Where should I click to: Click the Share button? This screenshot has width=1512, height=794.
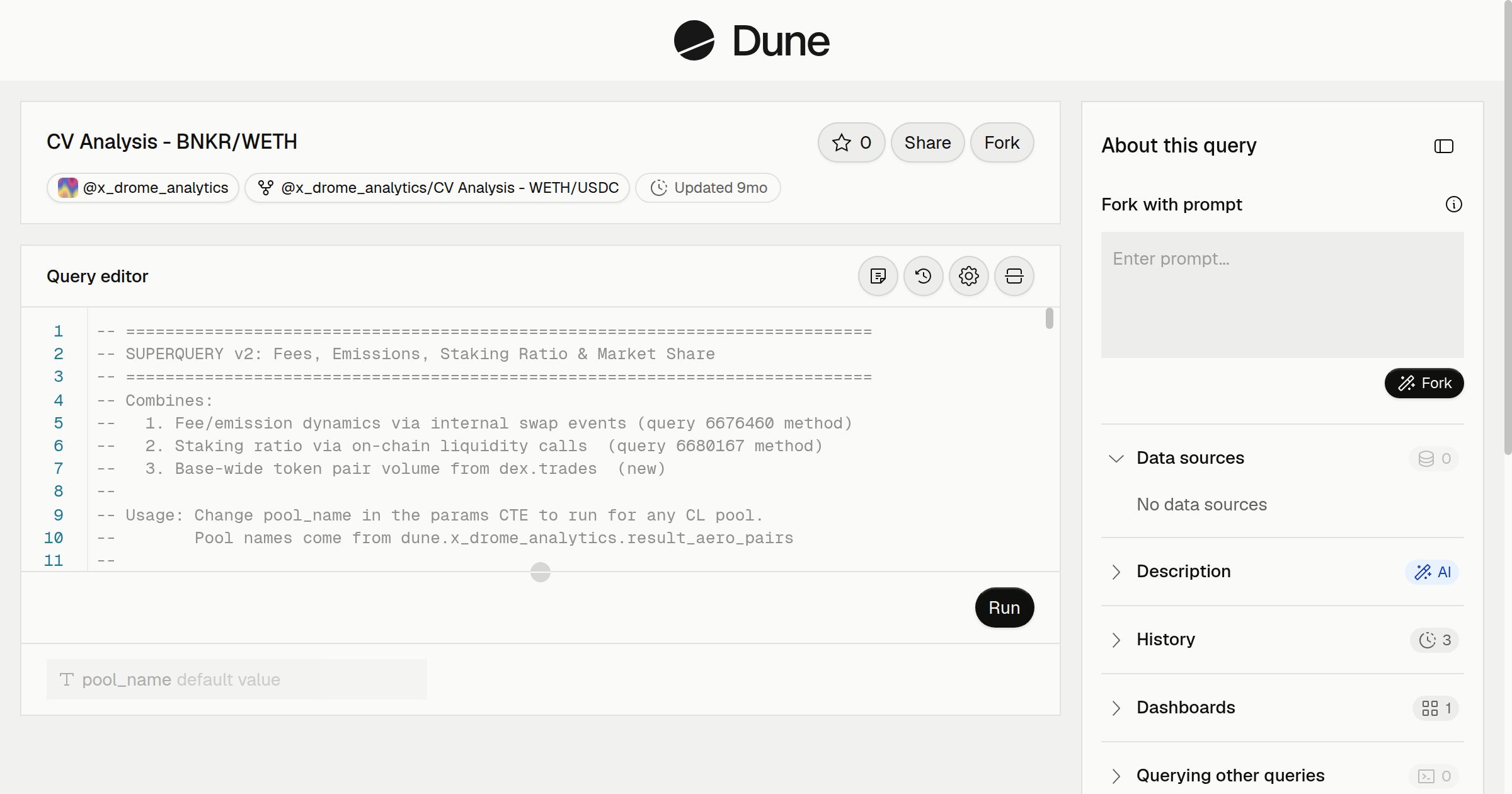point(927,142)
